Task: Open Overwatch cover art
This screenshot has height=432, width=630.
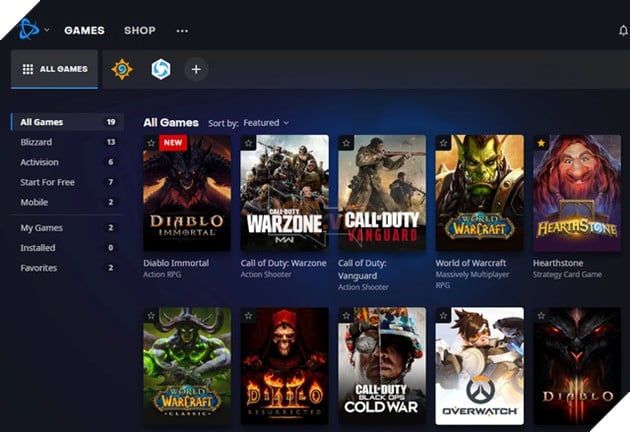Action: [x=480, y=366]
